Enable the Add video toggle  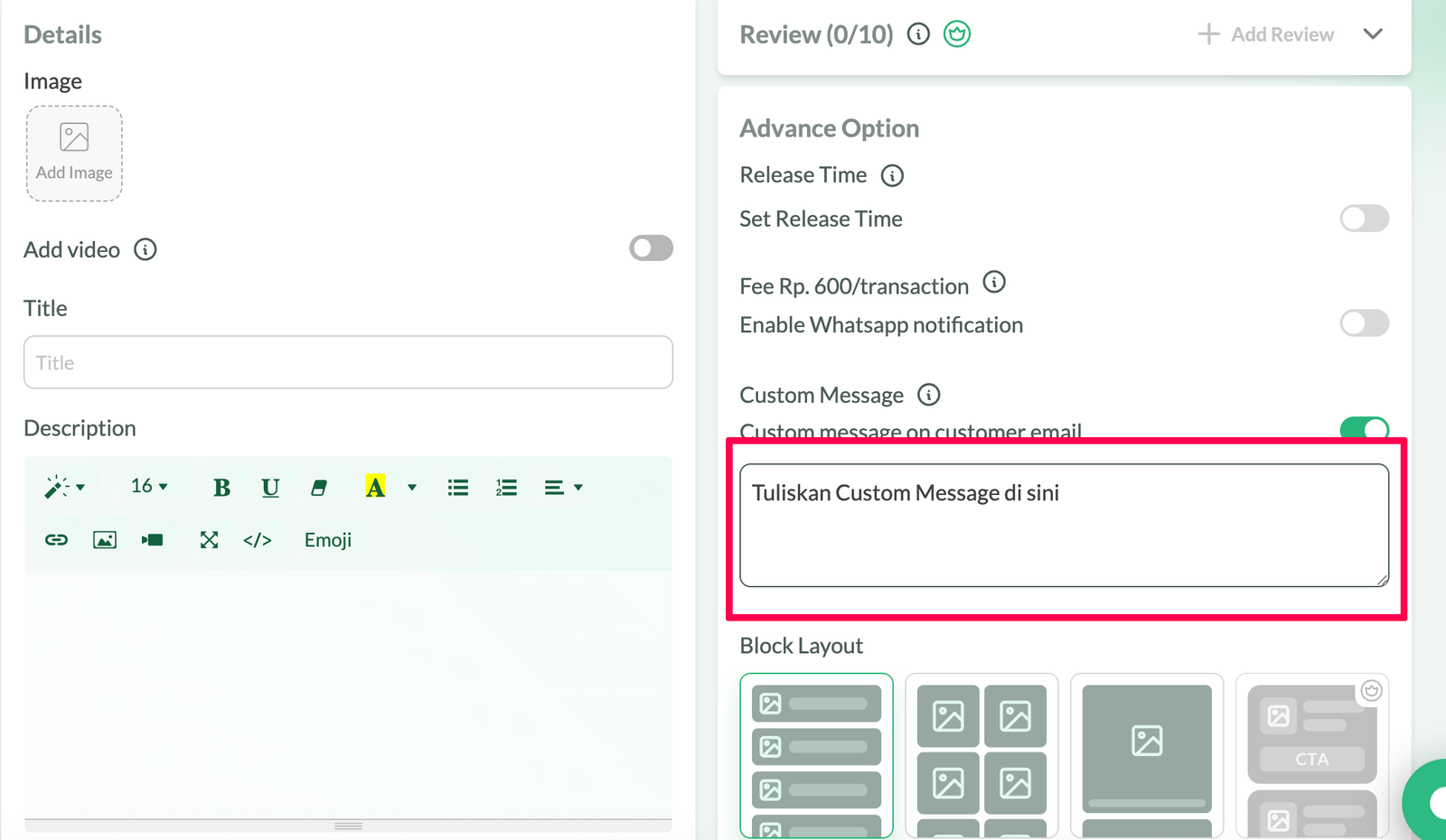click(652, 247)
